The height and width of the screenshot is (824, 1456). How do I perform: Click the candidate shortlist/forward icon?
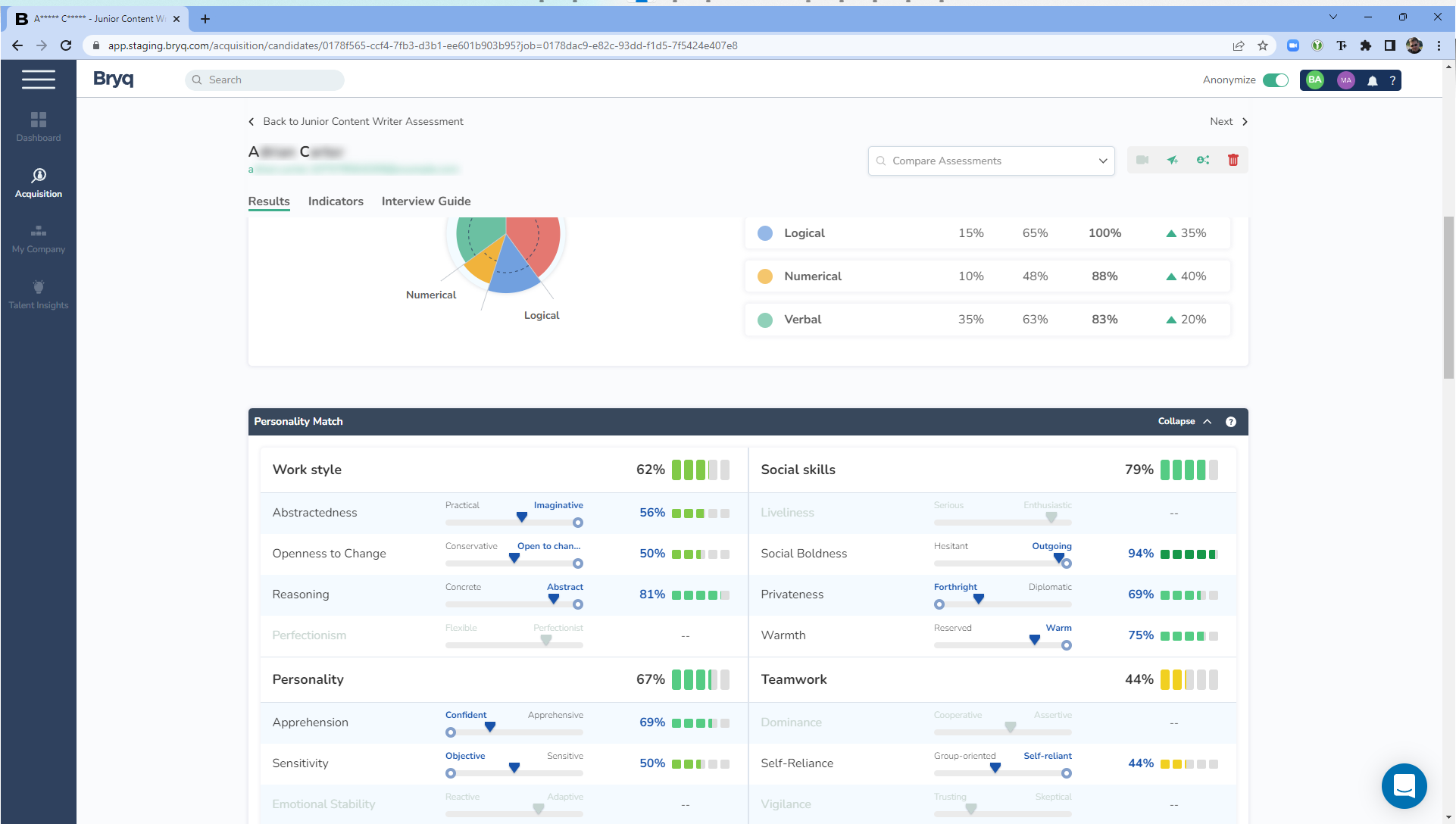(1172, 160)
